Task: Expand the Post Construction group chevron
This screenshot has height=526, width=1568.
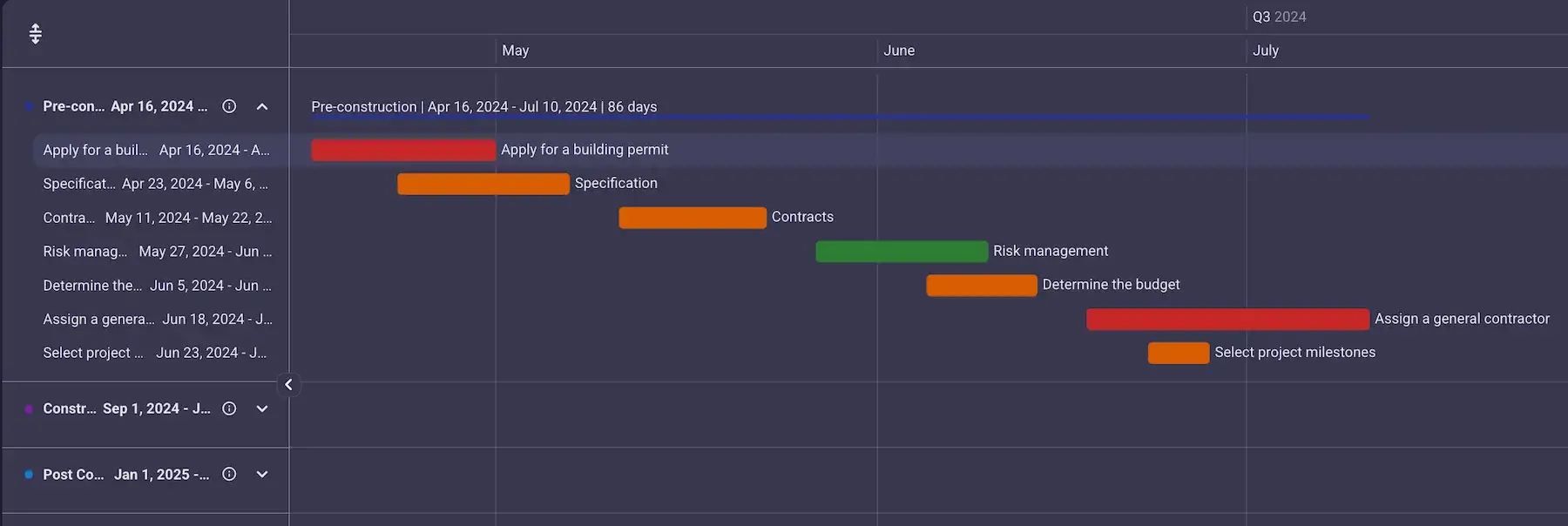Action: point(262,475)
